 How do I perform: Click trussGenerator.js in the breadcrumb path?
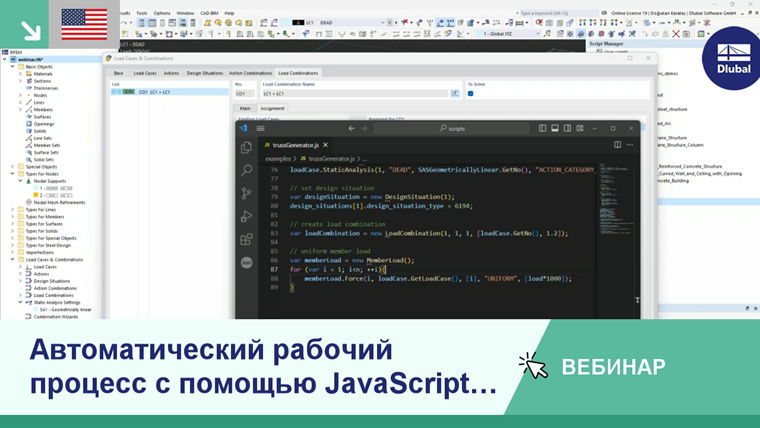(332, 159)
